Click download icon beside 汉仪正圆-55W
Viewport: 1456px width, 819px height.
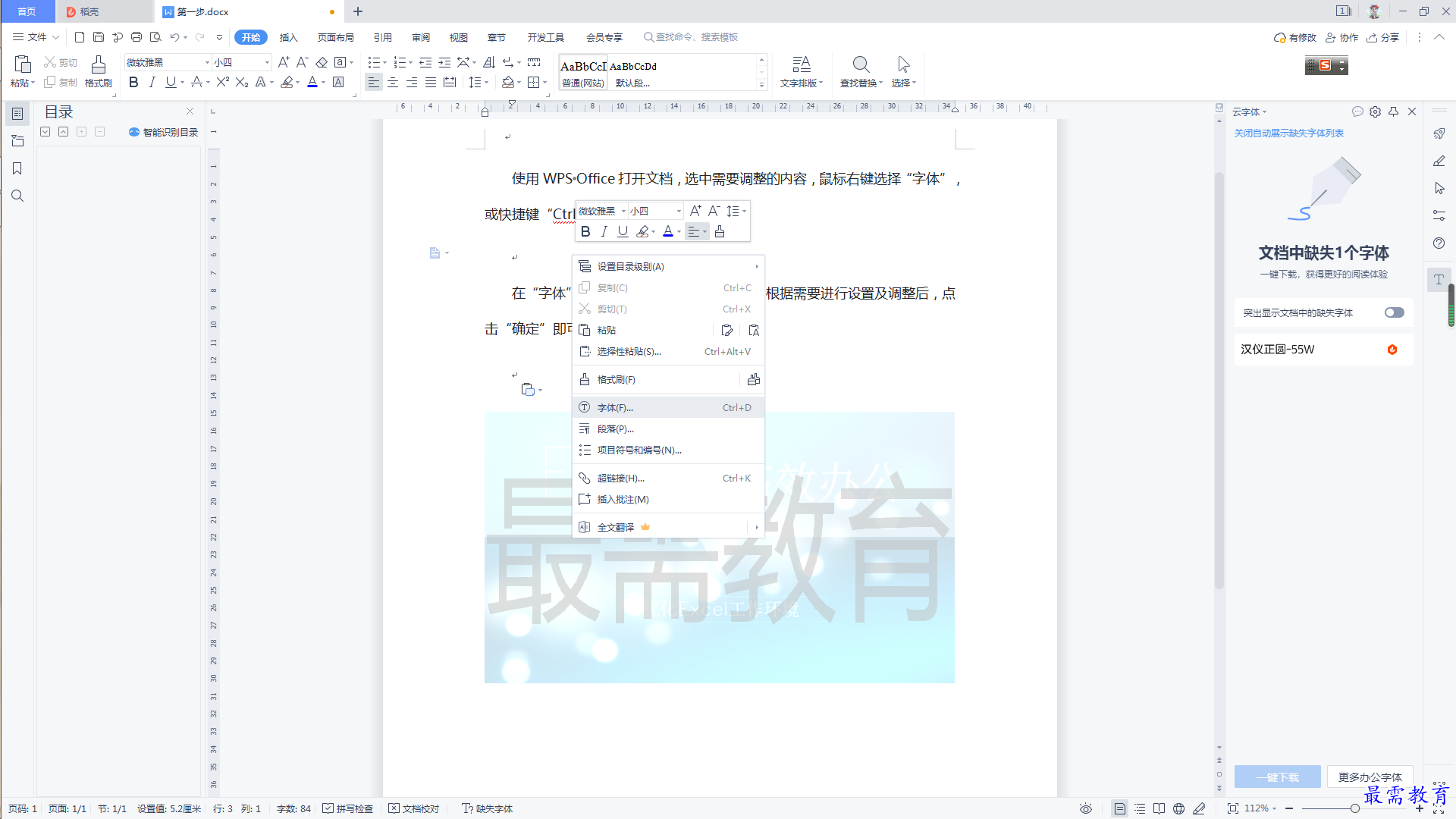pyautogui.click(x=1392, y=350)
